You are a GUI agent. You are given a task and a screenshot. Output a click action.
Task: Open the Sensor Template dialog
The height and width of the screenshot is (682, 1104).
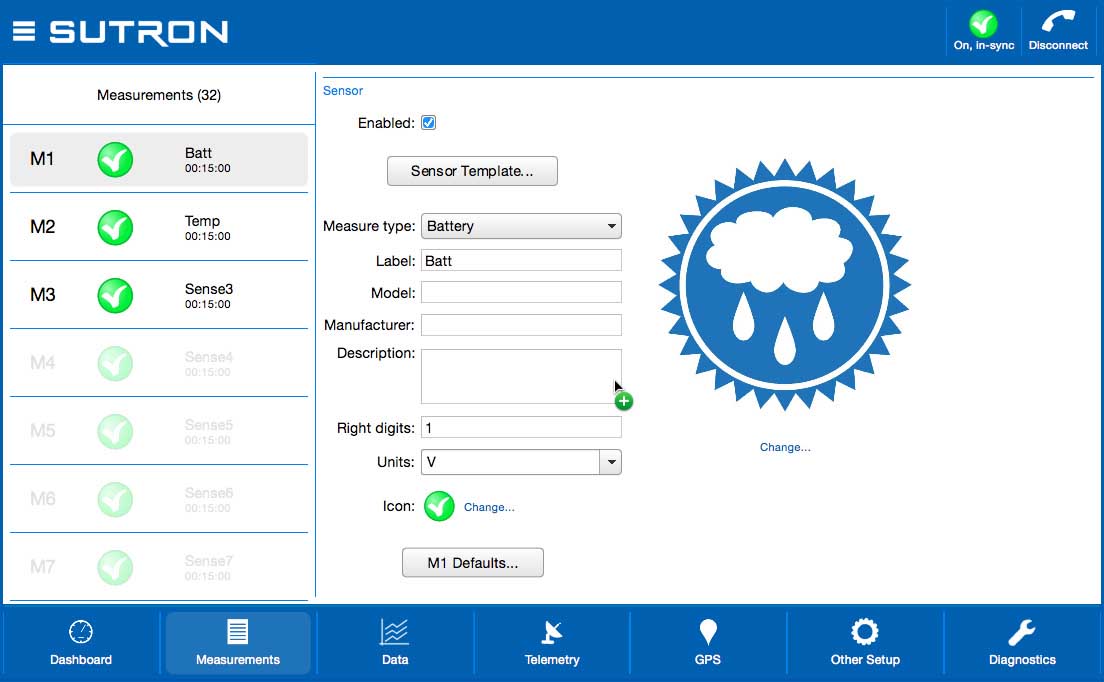click(472, 171)
